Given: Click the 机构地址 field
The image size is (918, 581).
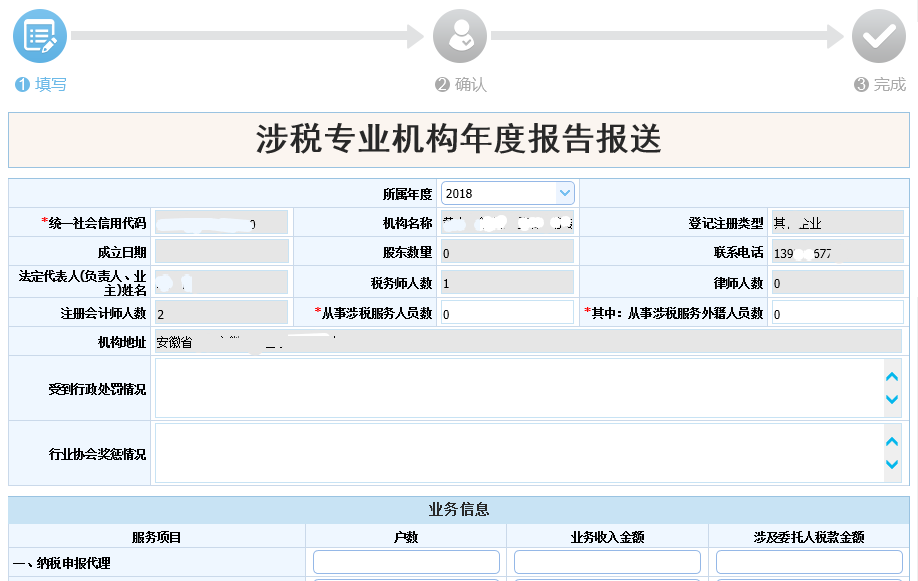Looking at the screenshot, I should click(528, 342).
